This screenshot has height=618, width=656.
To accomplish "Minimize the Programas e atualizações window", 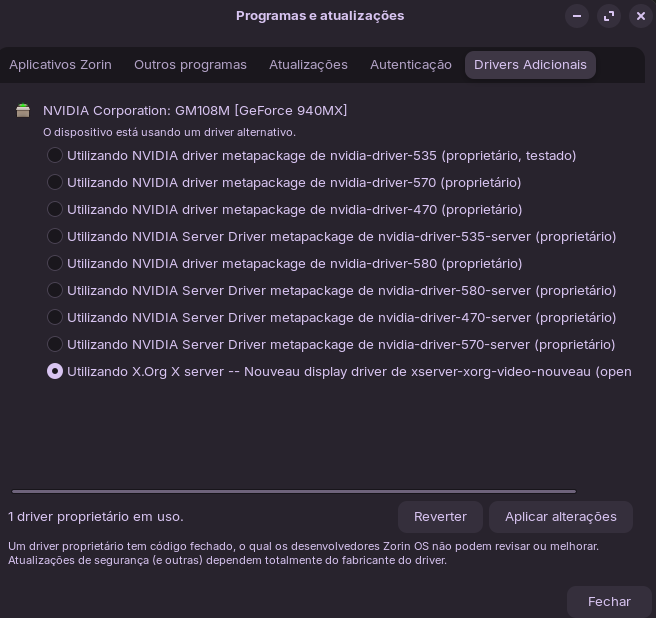I will tap(577, 16).
